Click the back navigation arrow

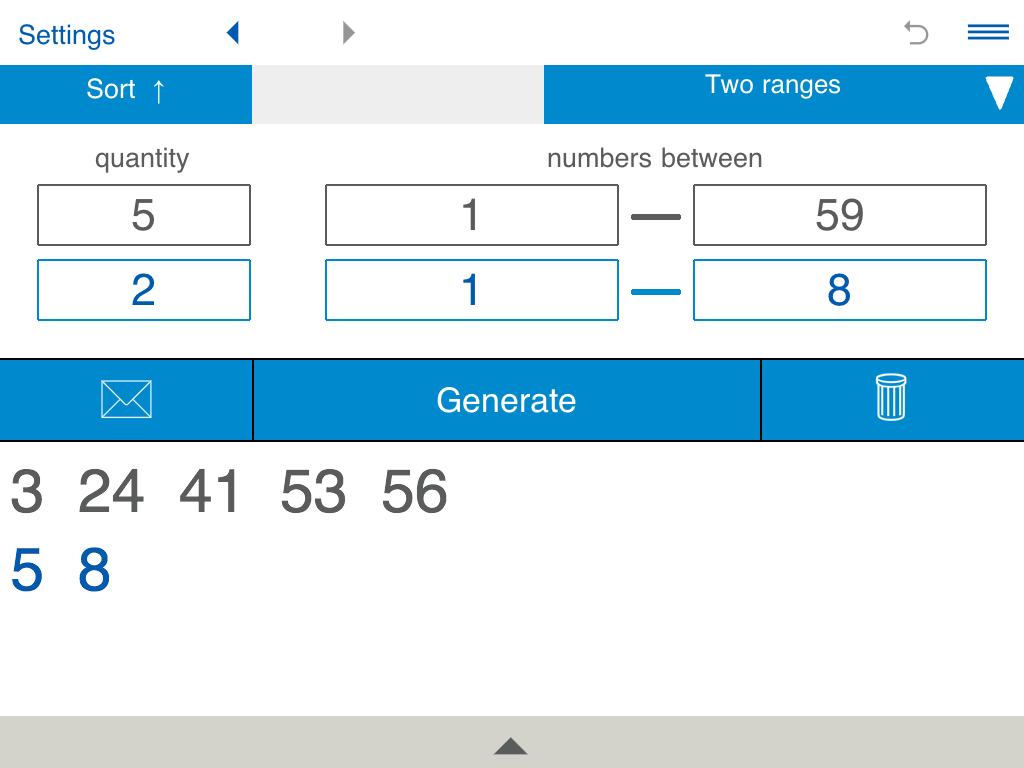click(232, 32)
